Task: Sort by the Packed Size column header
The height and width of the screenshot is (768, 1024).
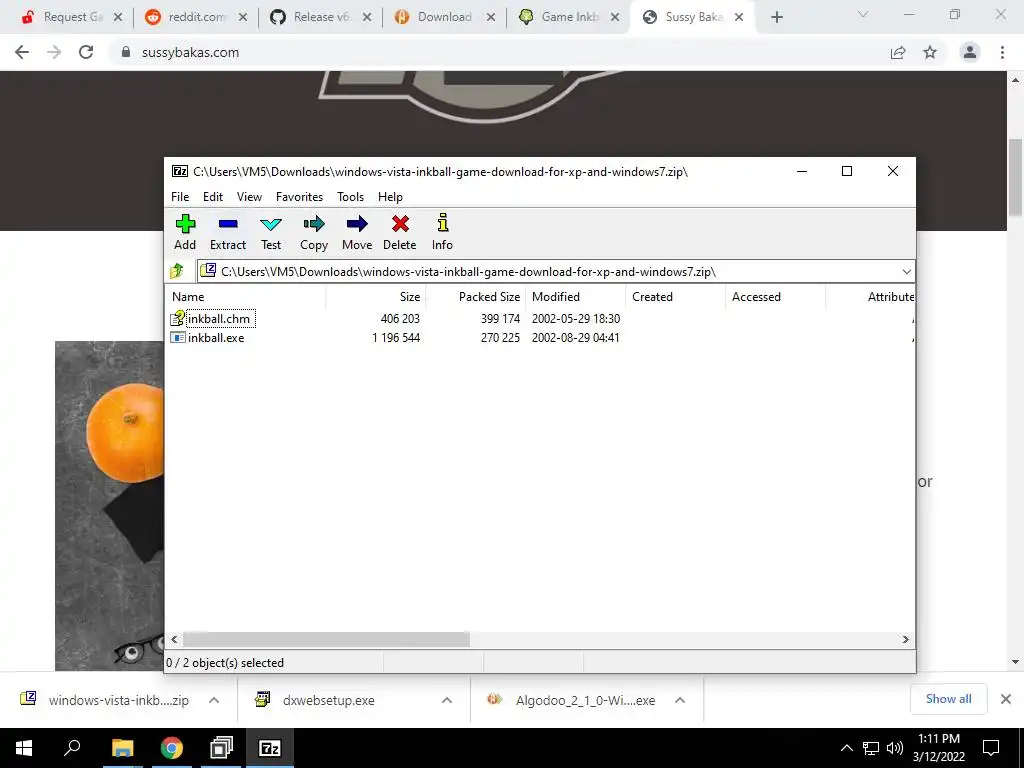Action: [475, 296]
